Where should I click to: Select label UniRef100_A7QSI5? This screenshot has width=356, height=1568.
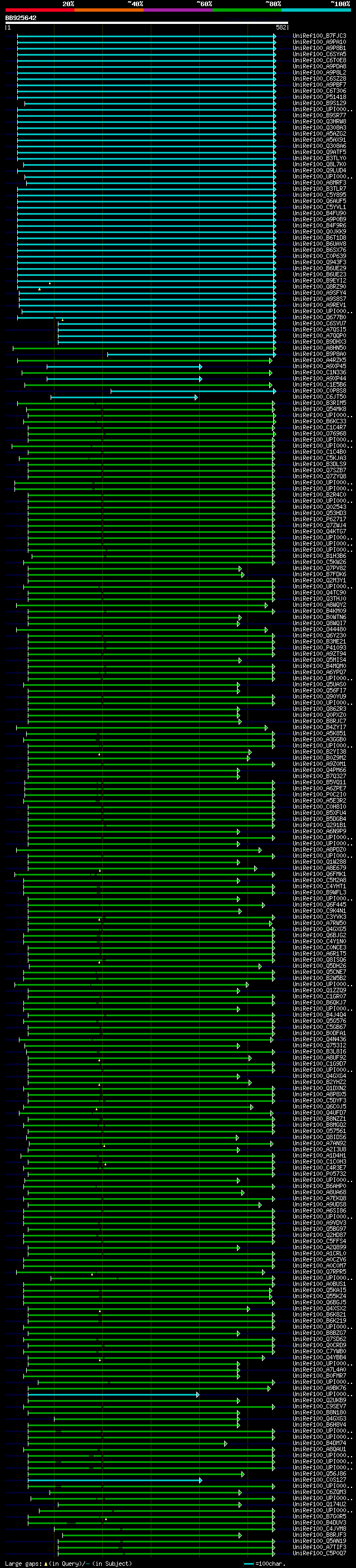[319, 329]
